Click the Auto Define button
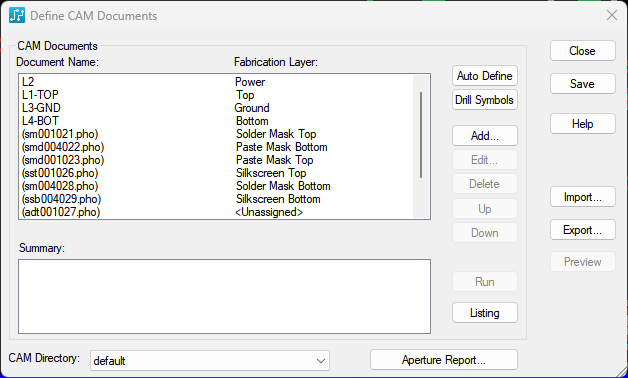The image size is (628, 378). [485, 76]
